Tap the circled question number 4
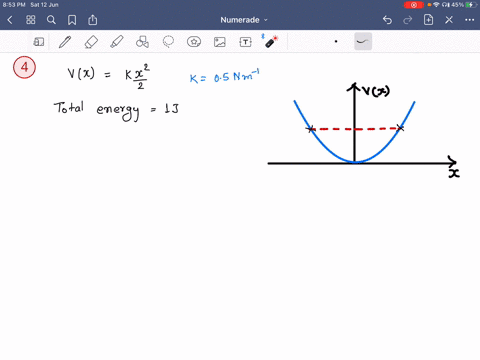This screenshot has width=480, height=360. point(24,67)
